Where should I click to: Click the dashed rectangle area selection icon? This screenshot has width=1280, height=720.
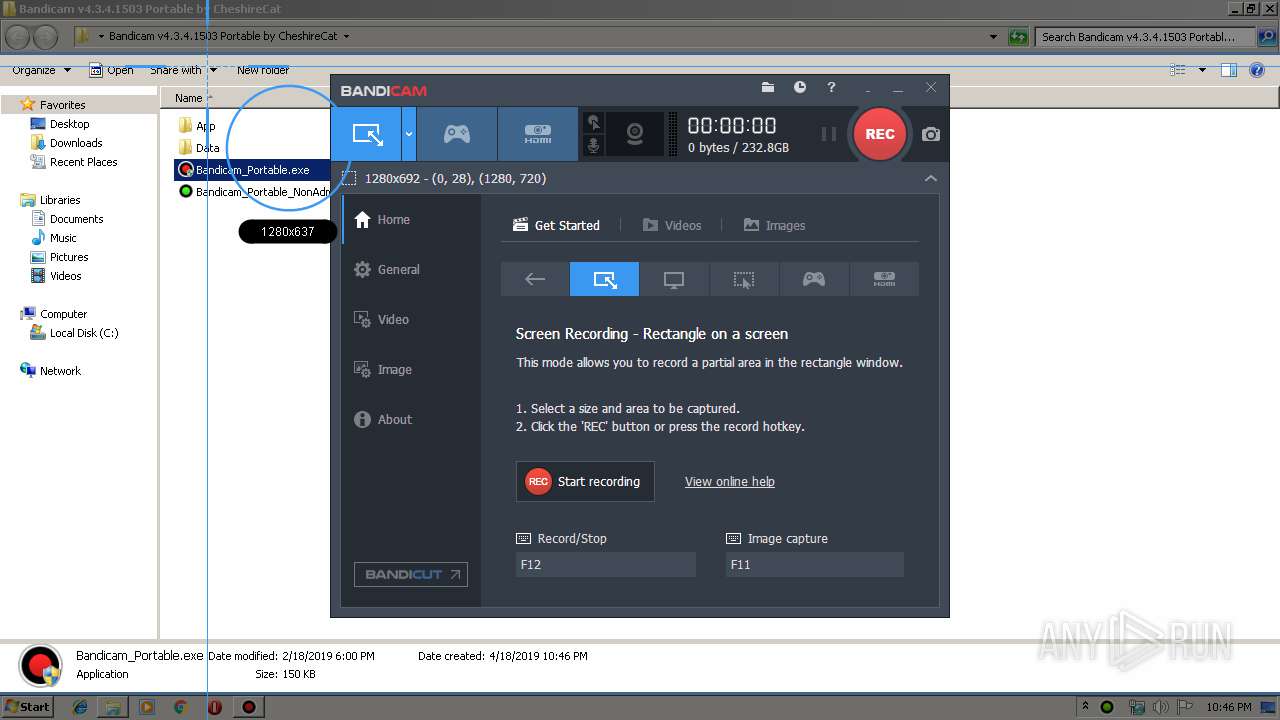coord(349,178)
